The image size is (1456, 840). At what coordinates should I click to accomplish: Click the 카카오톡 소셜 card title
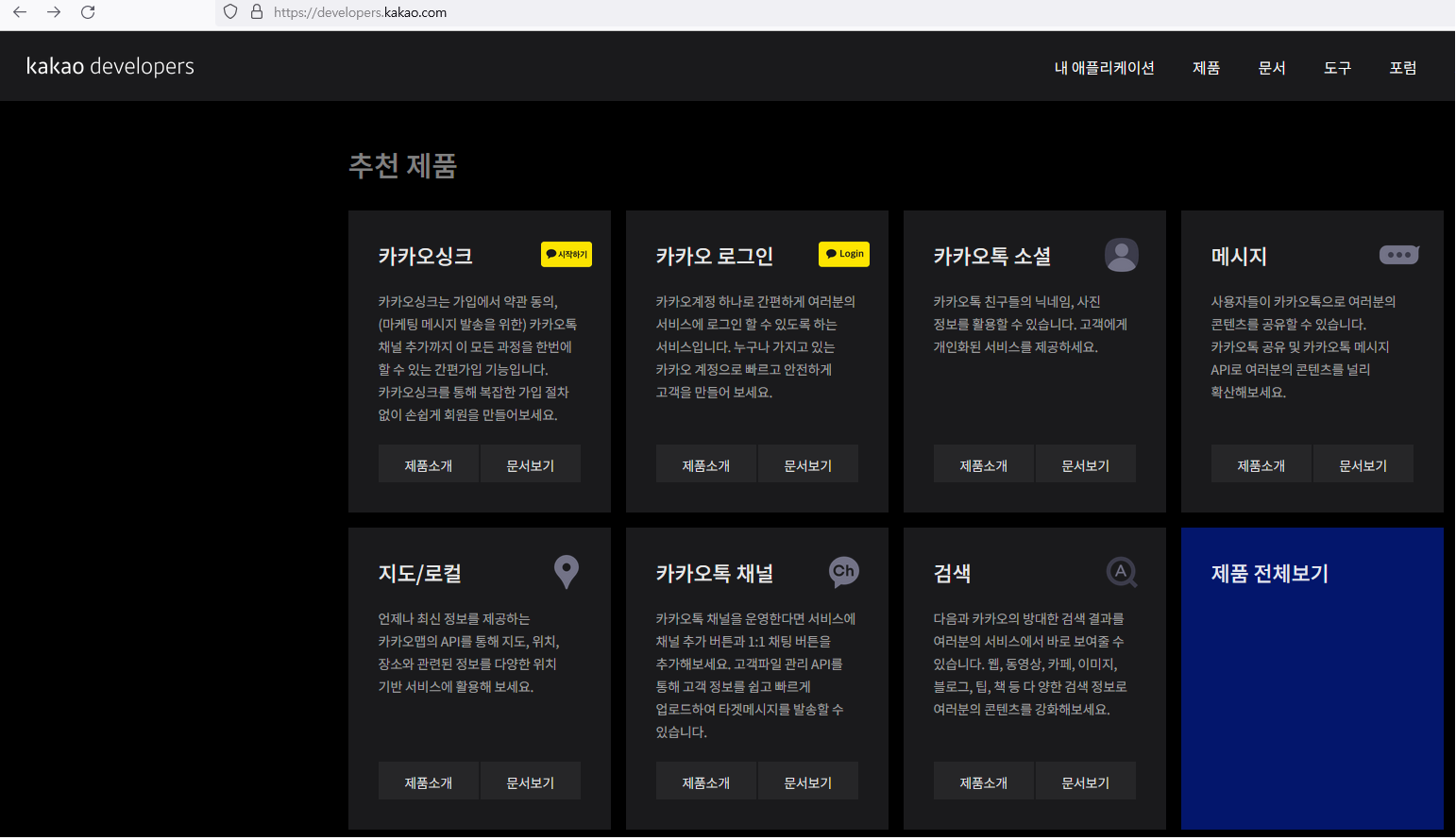tap(992, 256)
